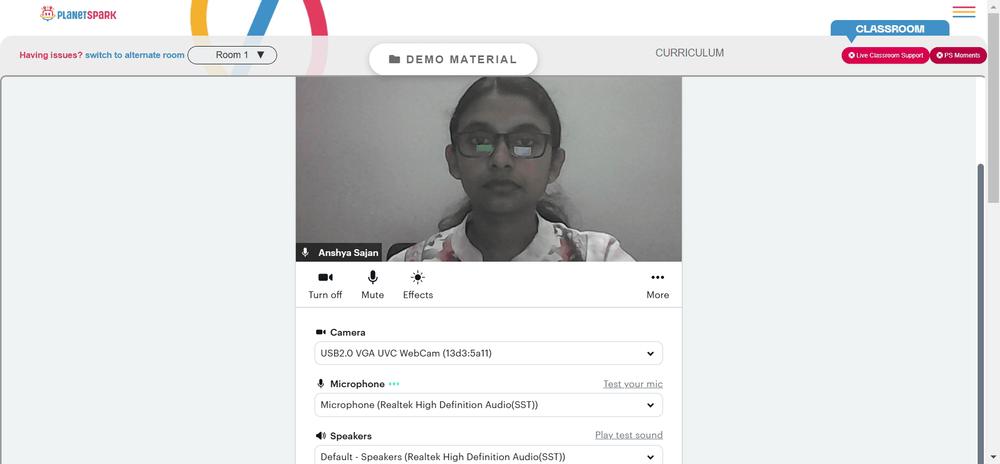Open the Microphone device dropdown
Viewport: 1000px width, 464px height.
[x=489, y=405]
